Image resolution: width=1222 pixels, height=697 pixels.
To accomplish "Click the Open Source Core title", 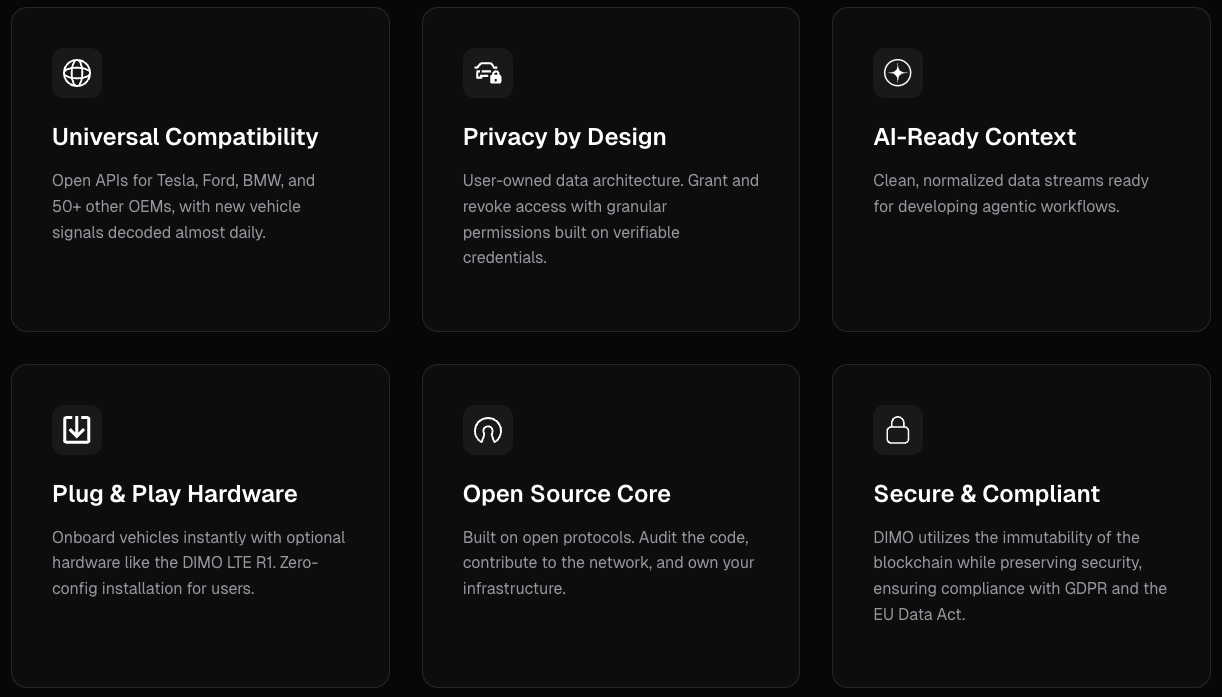I will pyautogui.click(x=566, y=494).
